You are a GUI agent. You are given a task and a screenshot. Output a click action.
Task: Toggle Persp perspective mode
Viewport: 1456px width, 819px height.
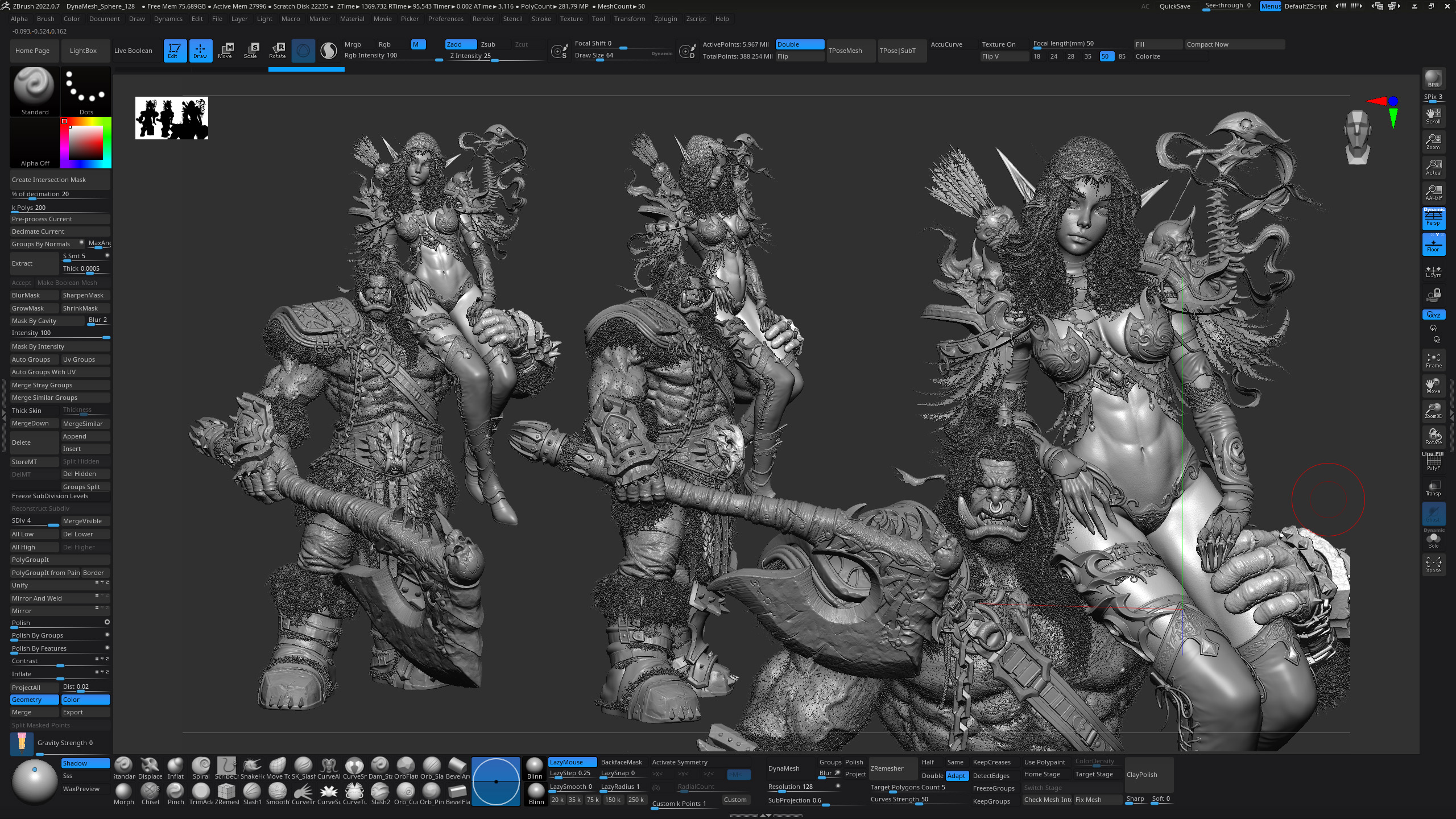1433,218
